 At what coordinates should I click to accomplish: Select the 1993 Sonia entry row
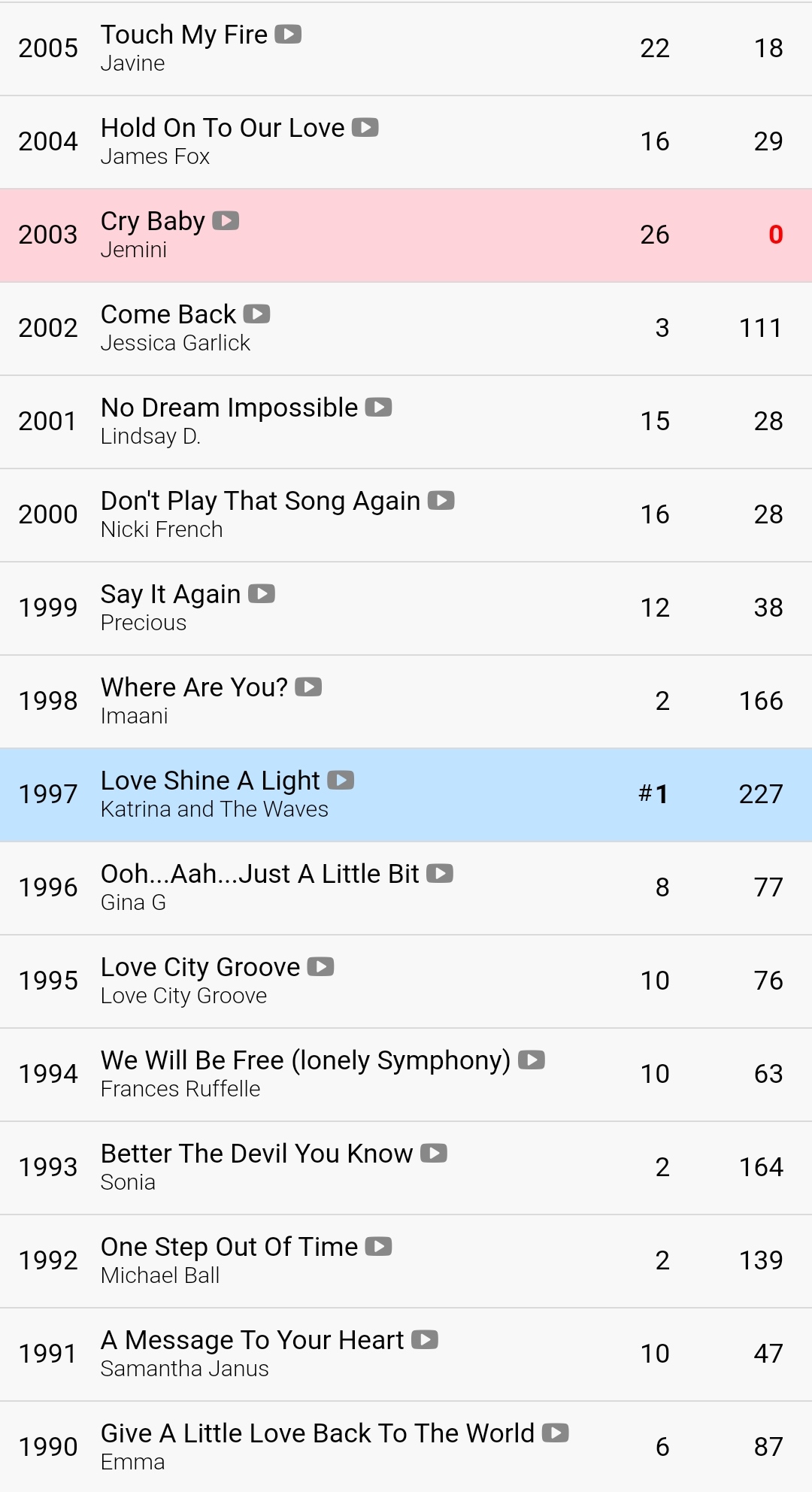pyautogui.click(x=406, y=1168)
